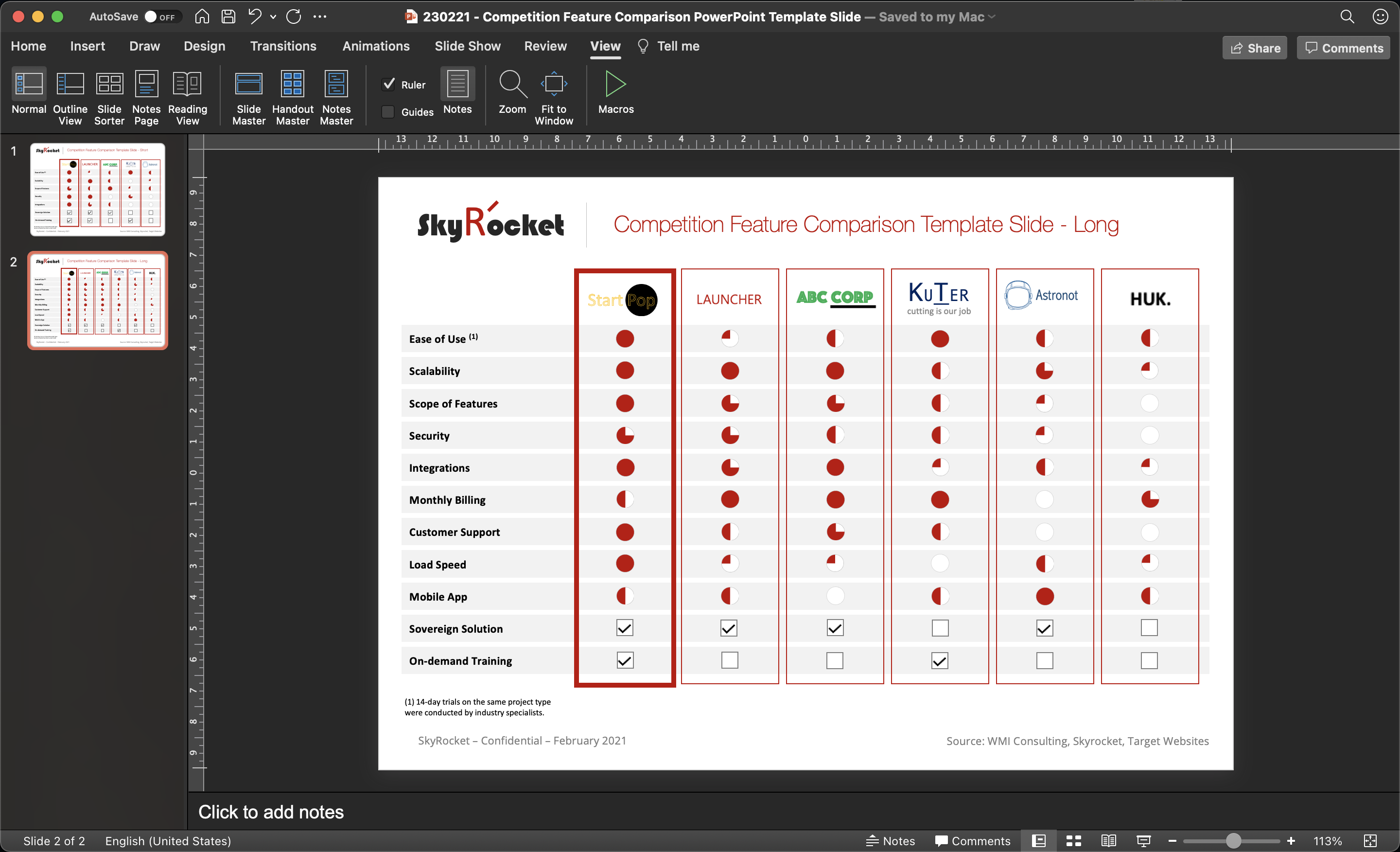Click the zoom slider handle
This screenshot has width=1400, height=852.
(1234, 841)
